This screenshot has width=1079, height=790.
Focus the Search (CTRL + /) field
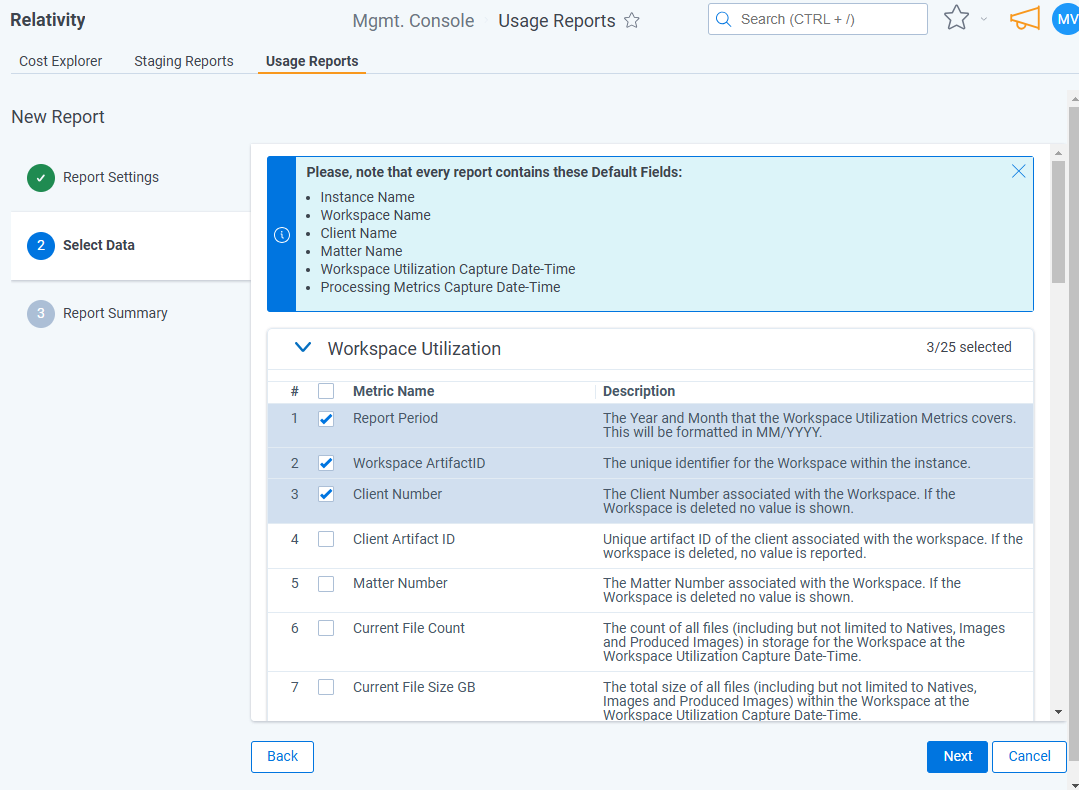[x=818, y=19]
